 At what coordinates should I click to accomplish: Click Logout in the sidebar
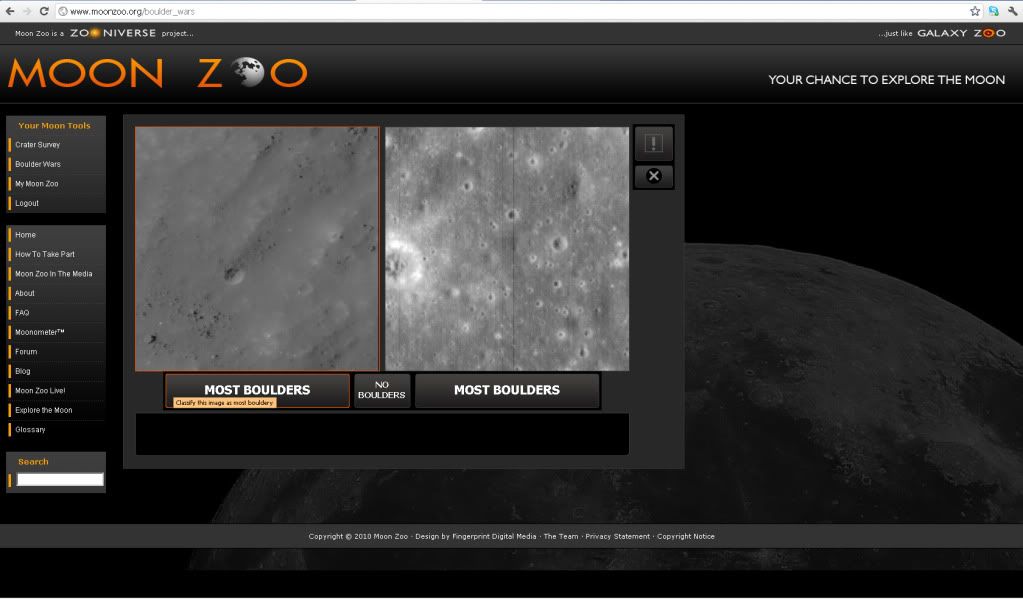click(x=27, y=204)
